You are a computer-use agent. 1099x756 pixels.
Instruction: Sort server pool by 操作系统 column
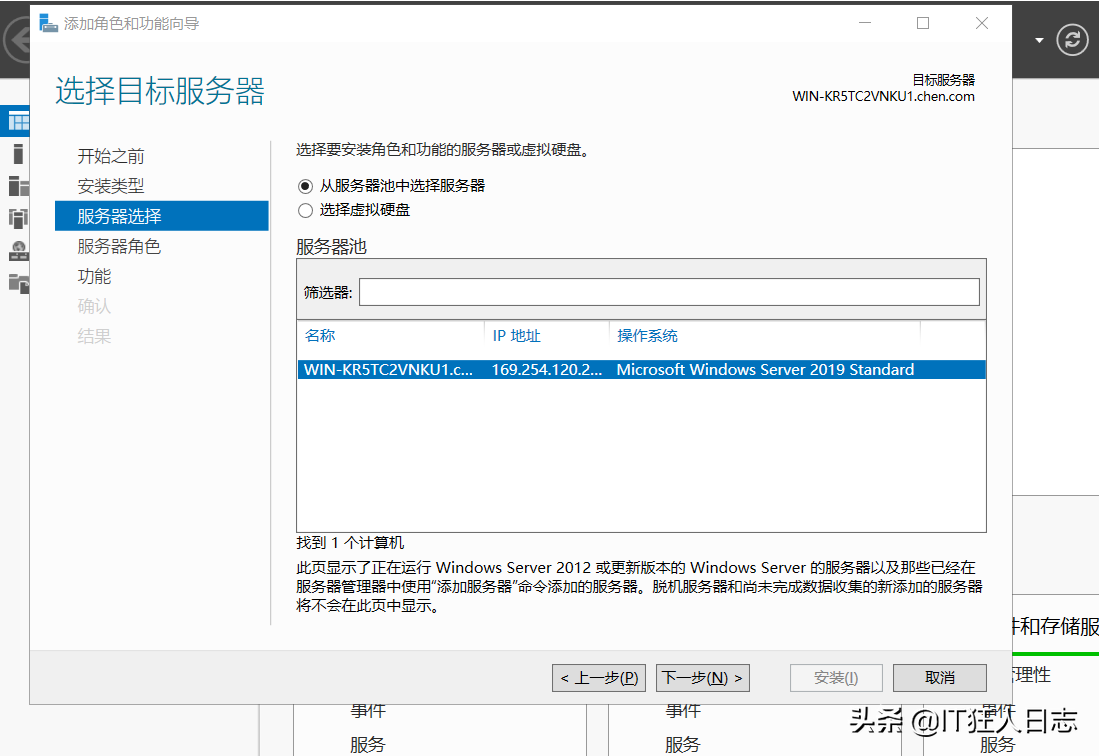click(x=647, y=336)
